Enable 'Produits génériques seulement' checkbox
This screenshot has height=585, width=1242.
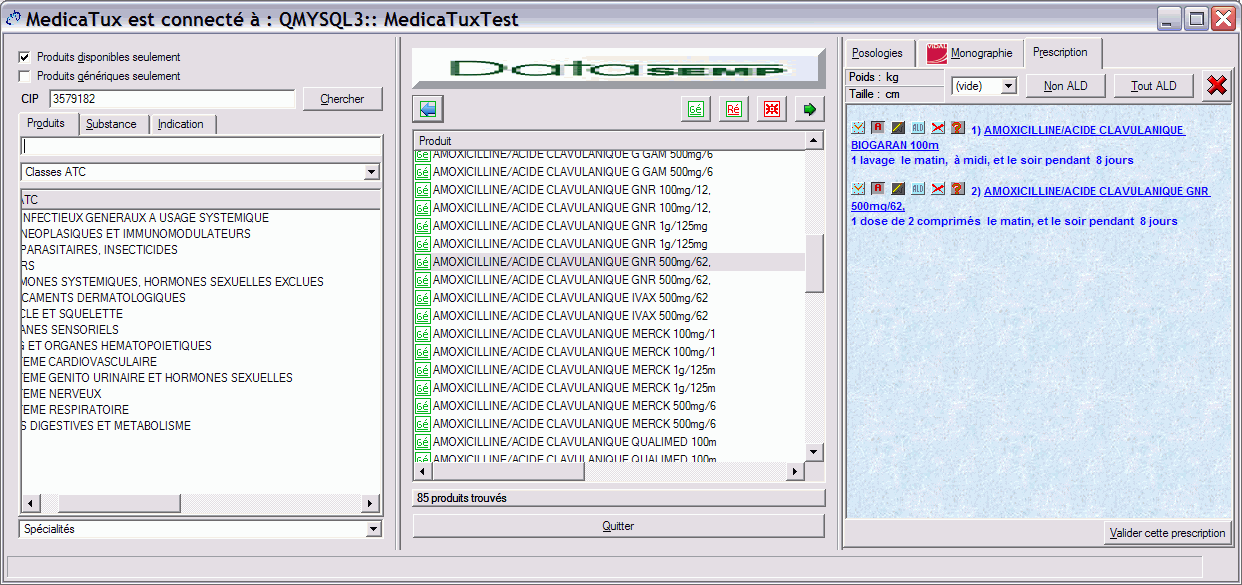(24, 76)
